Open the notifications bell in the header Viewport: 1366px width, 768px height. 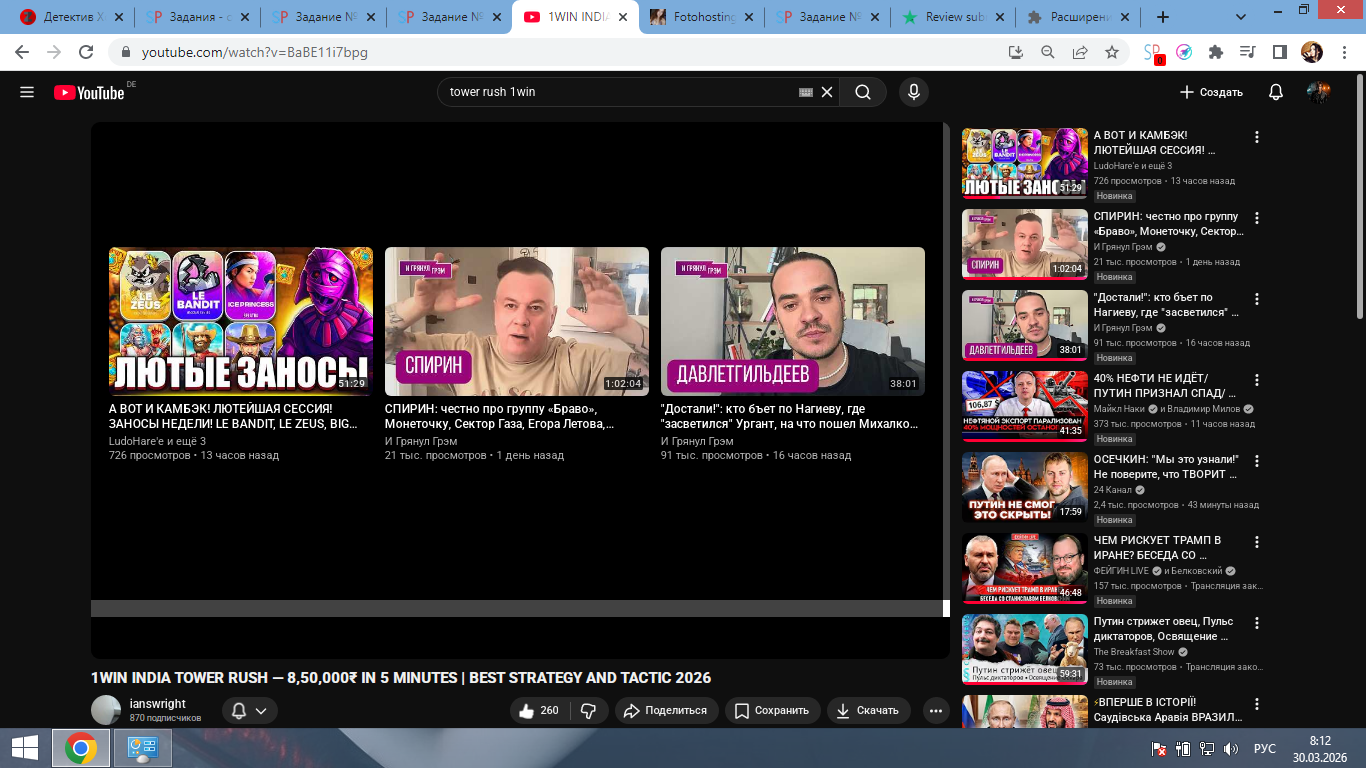pos(1275,92)
